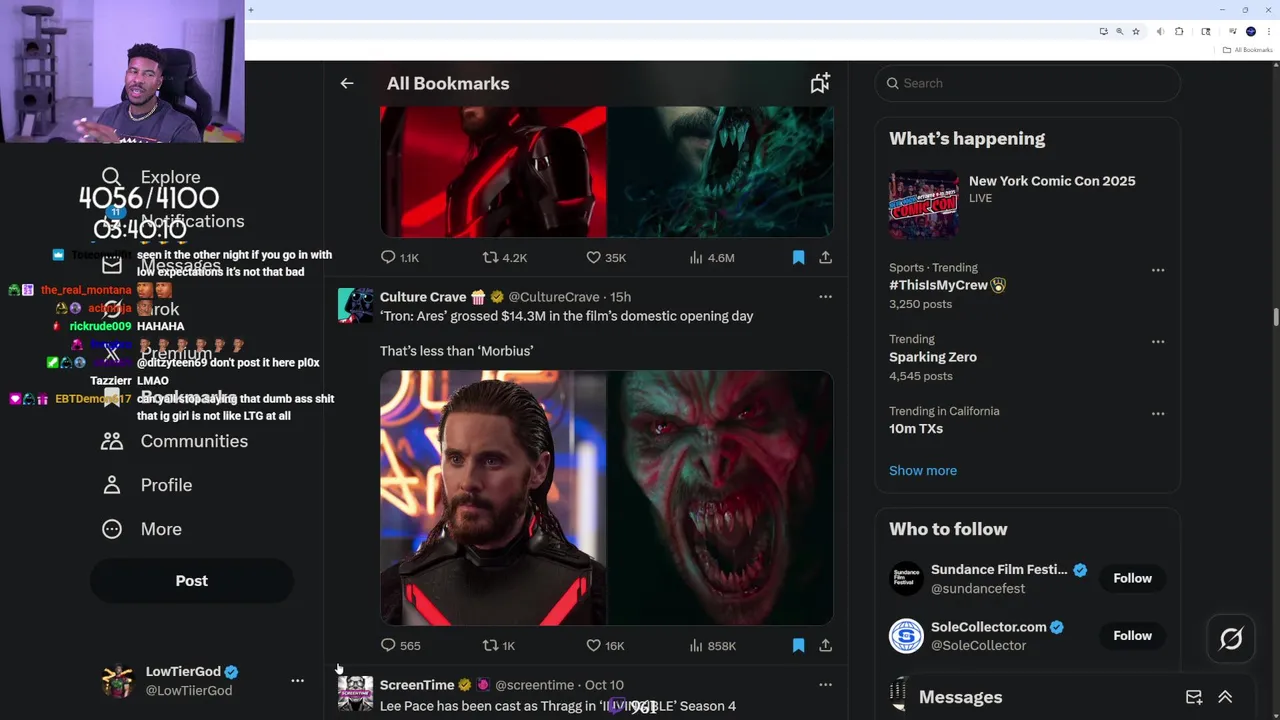Open New York Comic Con 2025 thumbnail
The height and width of the screenshot is (720, 1280).
click(923, 204)
